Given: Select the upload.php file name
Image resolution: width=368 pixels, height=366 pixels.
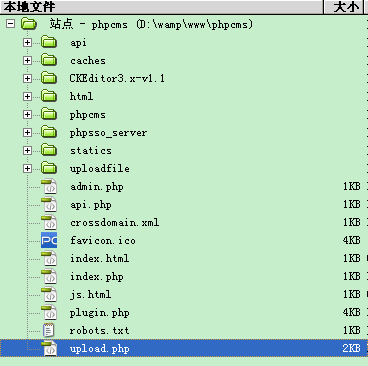Looking at the screenshot, I should pyautogui.click(x=99, y=349).
